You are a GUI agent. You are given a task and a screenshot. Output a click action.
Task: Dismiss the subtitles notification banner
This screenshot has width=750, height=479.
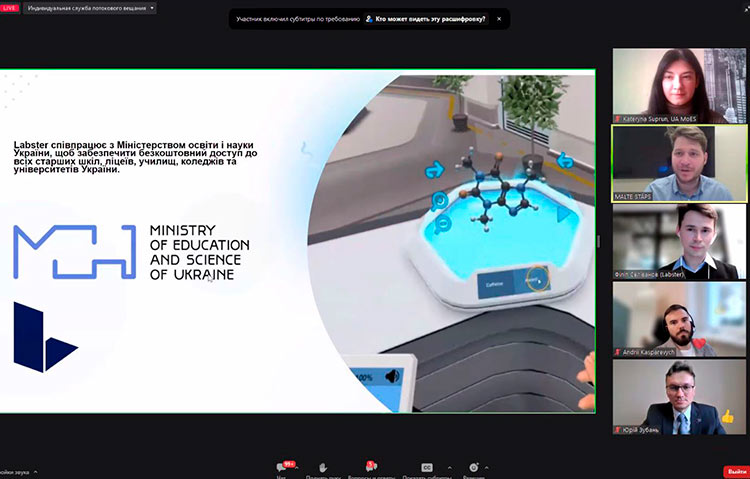click(500, 19)
